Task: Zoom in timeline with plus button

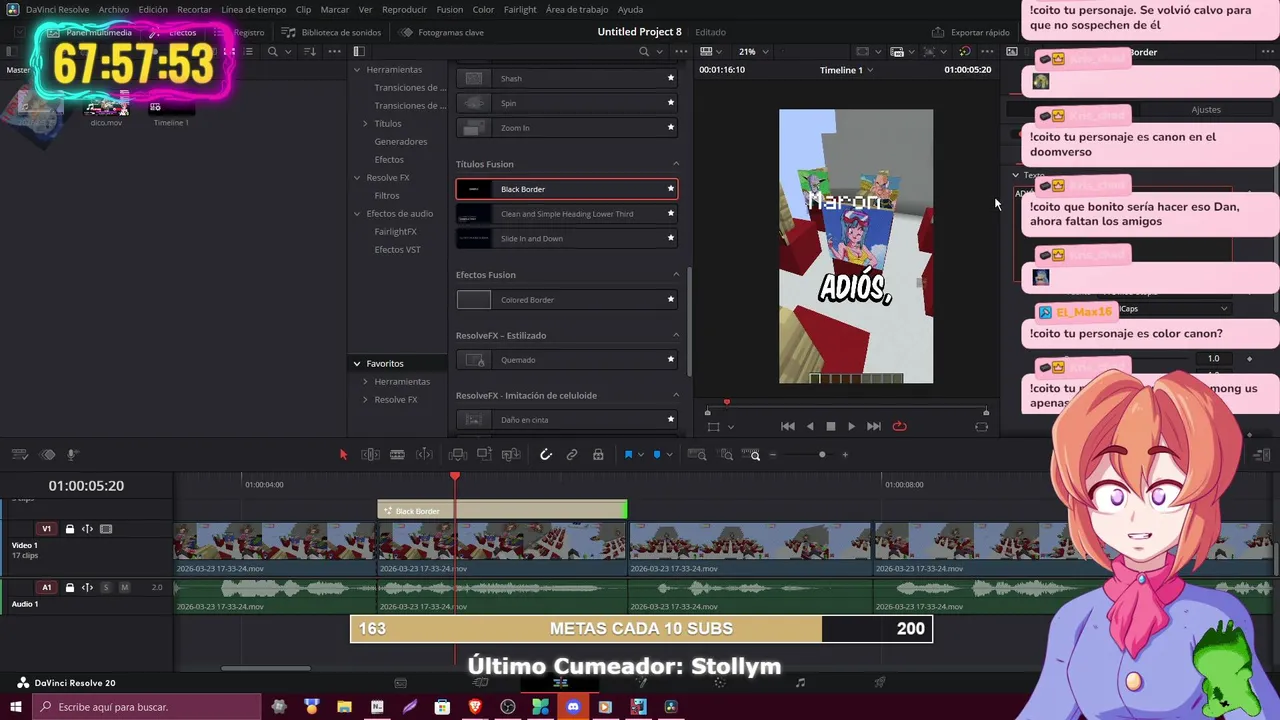Action: click(845, 455)
